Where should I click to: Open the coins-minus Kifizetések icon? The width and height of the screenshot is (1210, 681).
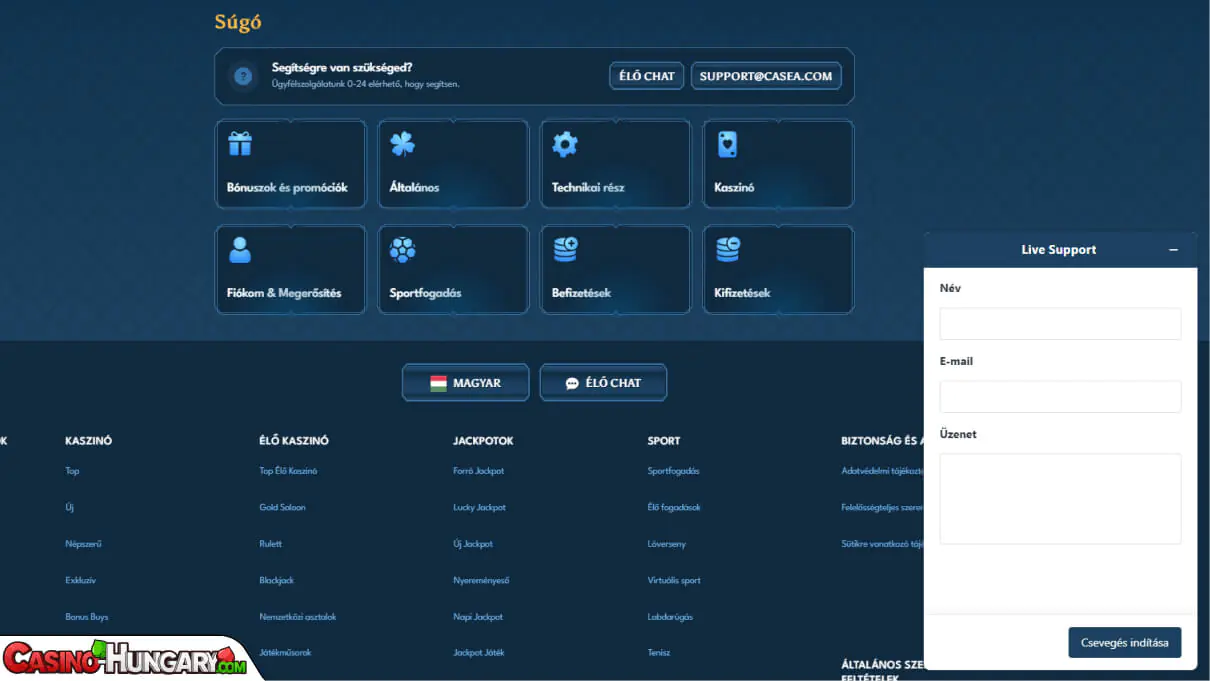tap(727, 250)
